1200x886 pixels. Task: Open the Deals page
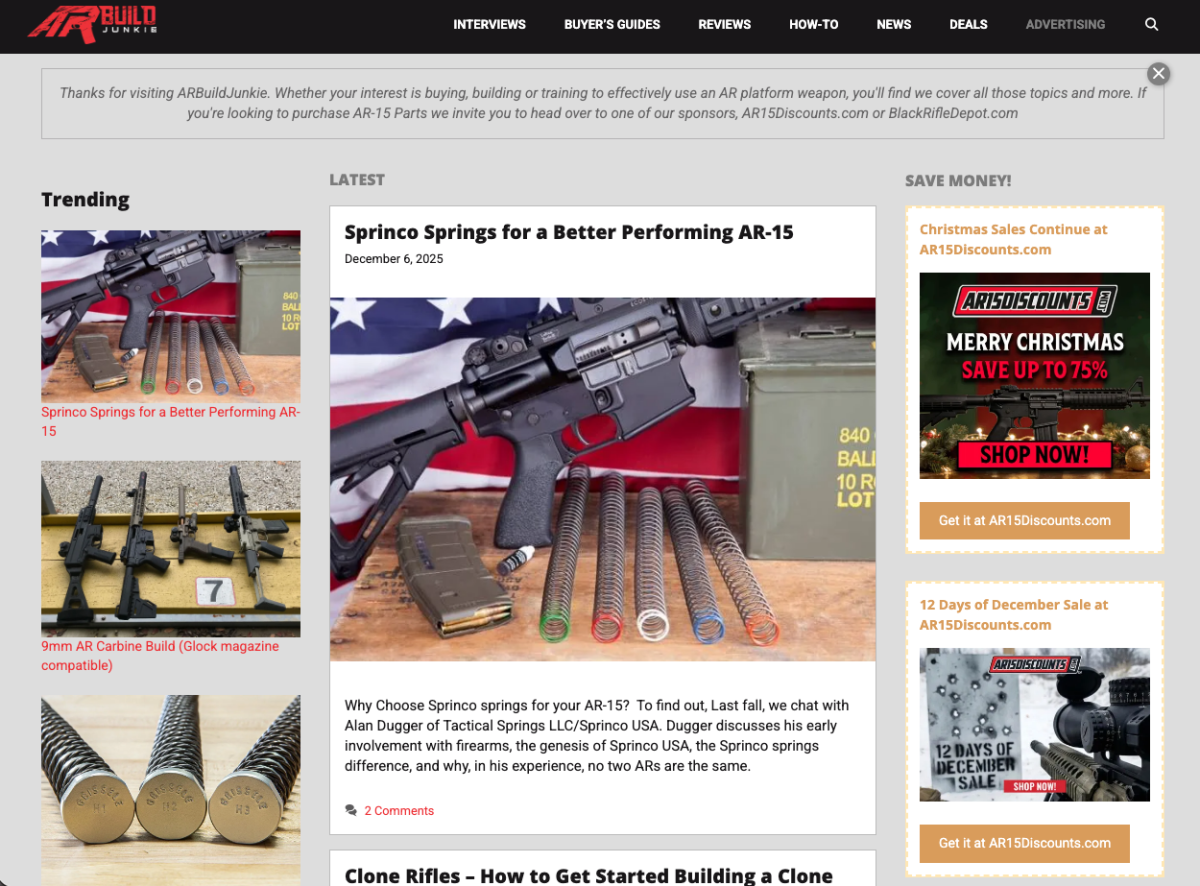coord(968,24)
